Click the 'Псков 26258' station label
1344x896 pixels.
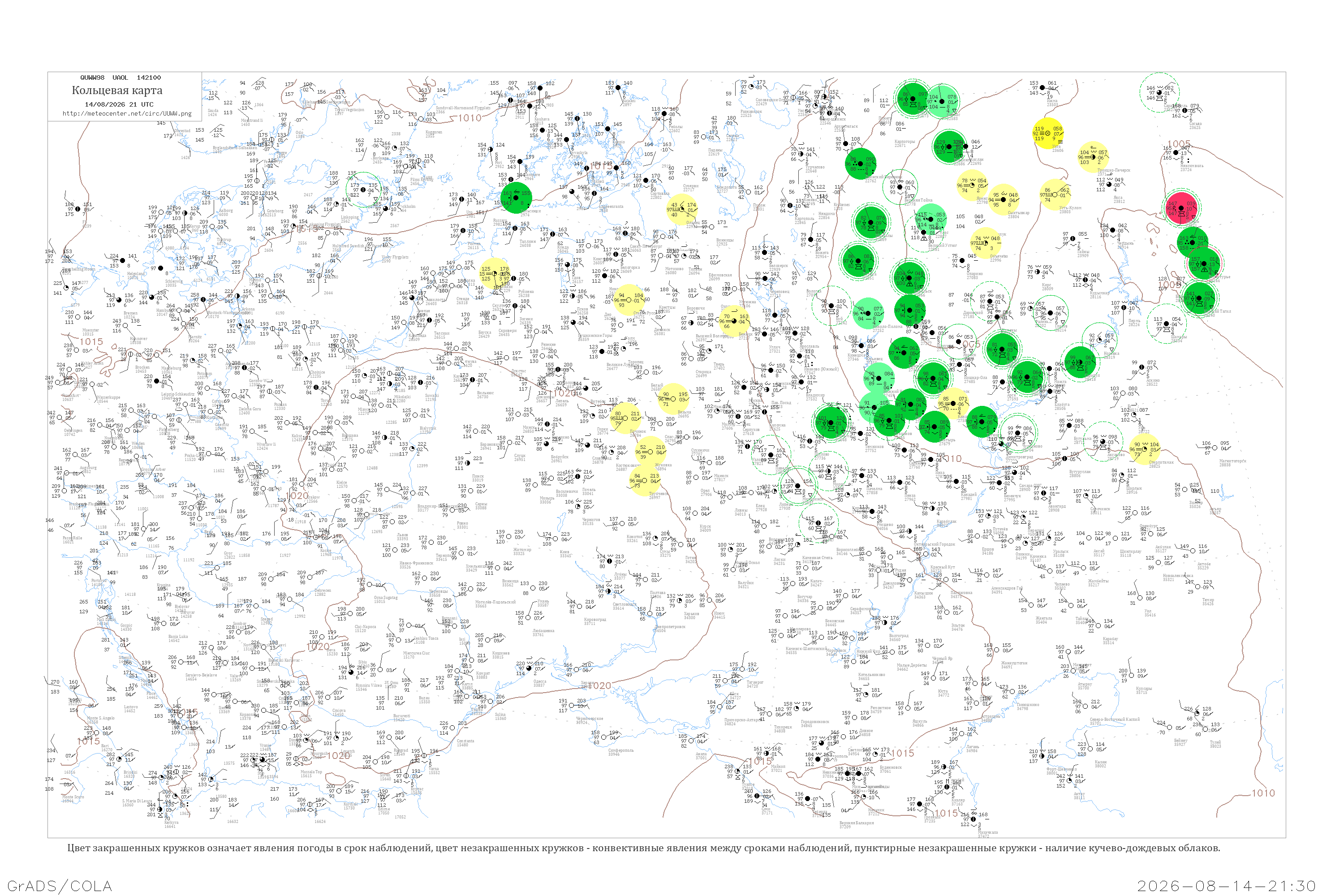pyautogui.click(x=582, y=311)
